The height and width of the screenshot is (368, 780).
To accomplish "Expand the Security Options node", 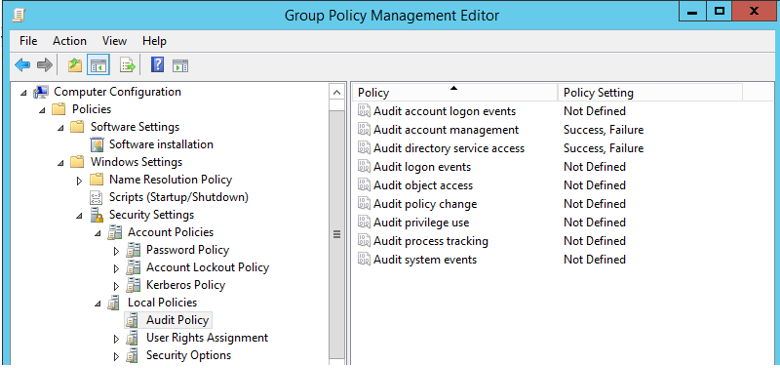I will 117,356.
